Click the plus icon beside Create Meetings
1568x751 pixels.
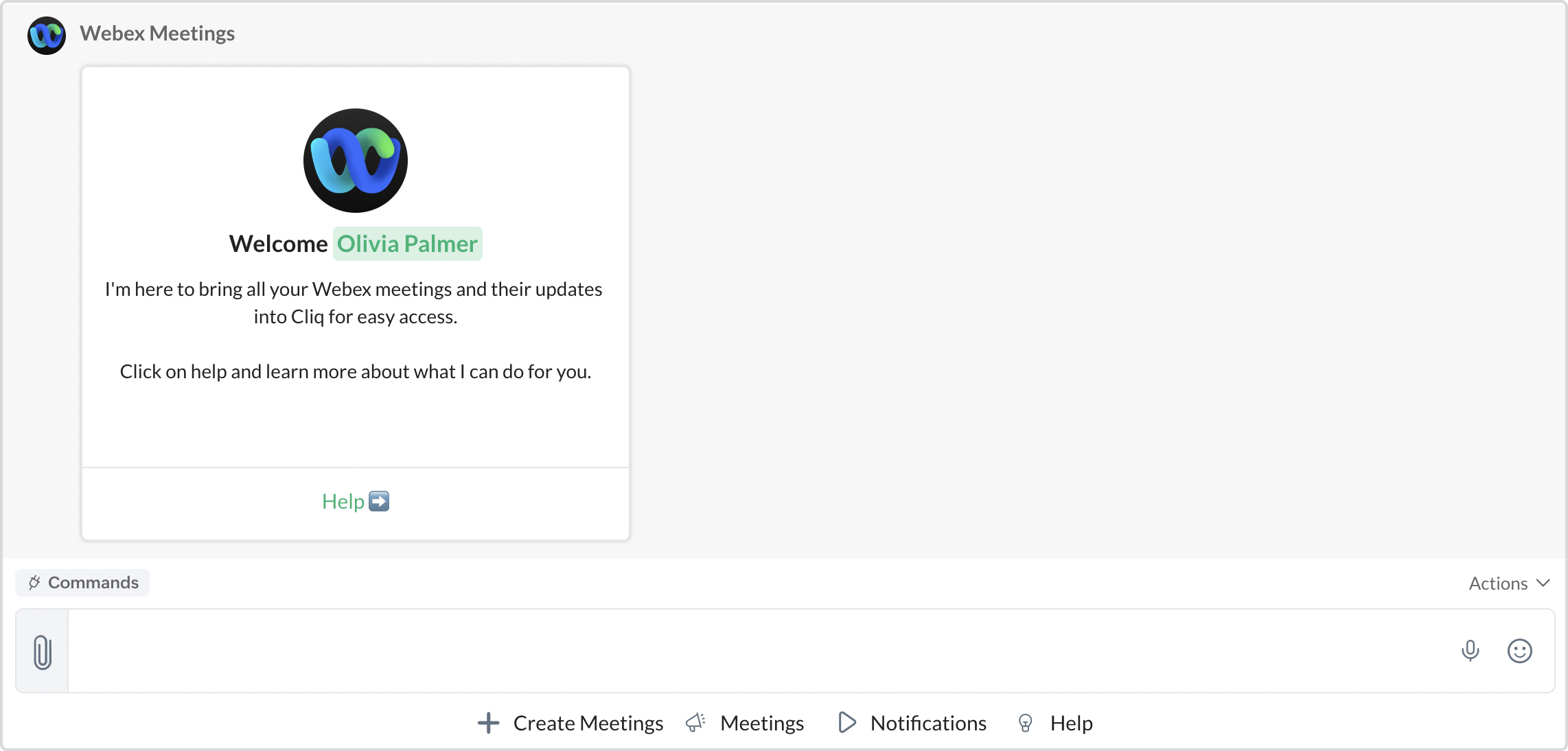(x=488, y=723)
